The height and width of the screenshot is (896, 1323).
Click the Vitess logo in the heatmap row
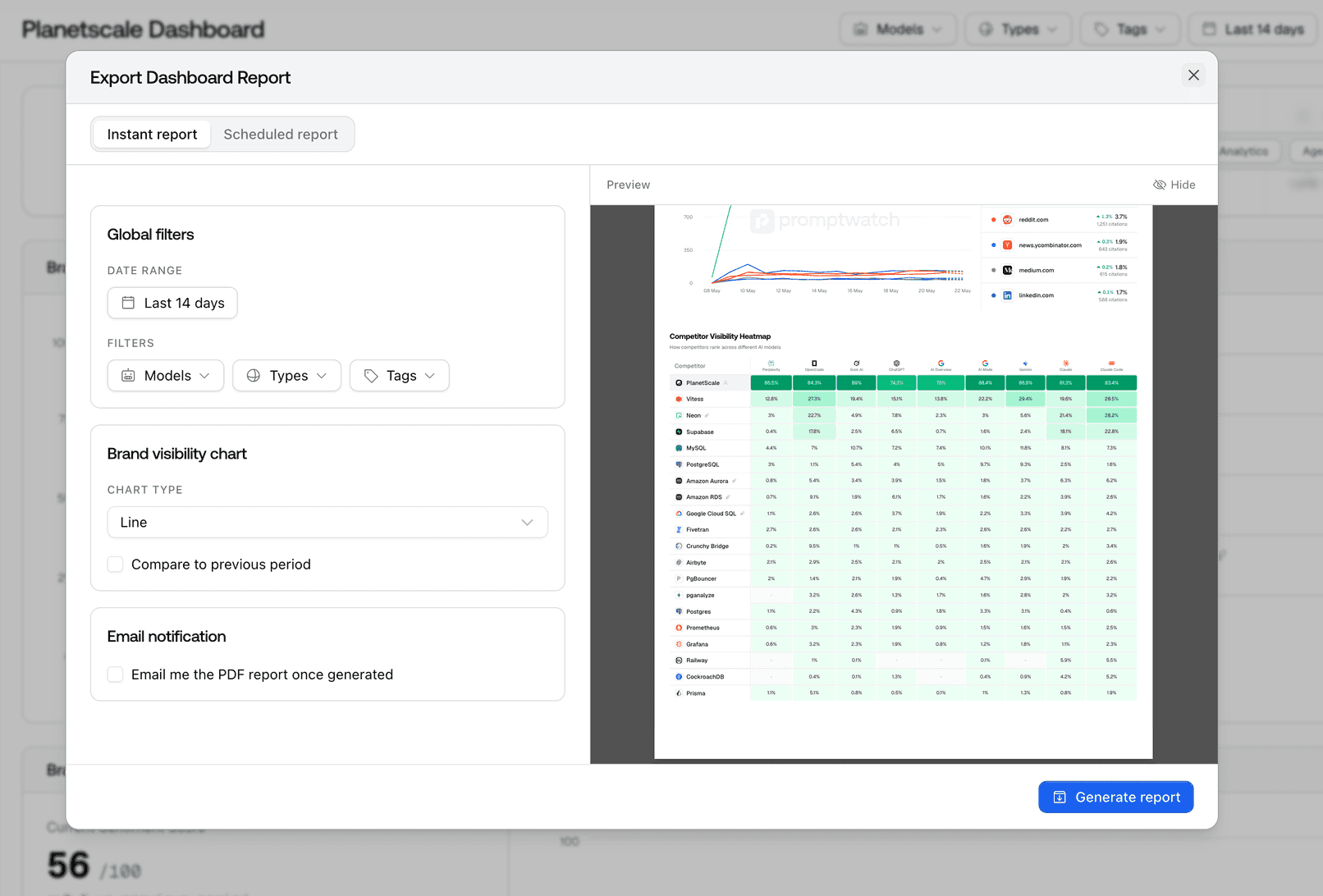click(x=679, y=400)
